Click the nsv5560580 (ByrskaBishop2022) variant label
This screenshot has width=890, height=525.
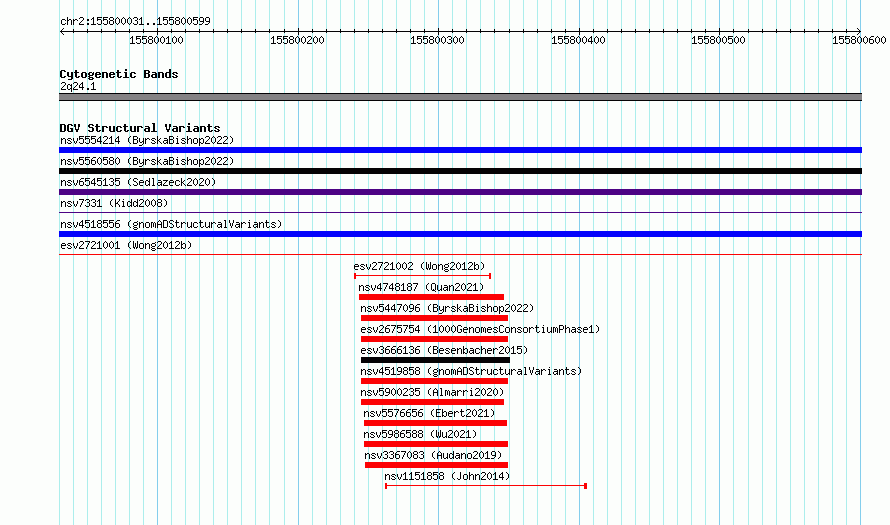click(x=147, y=161)
